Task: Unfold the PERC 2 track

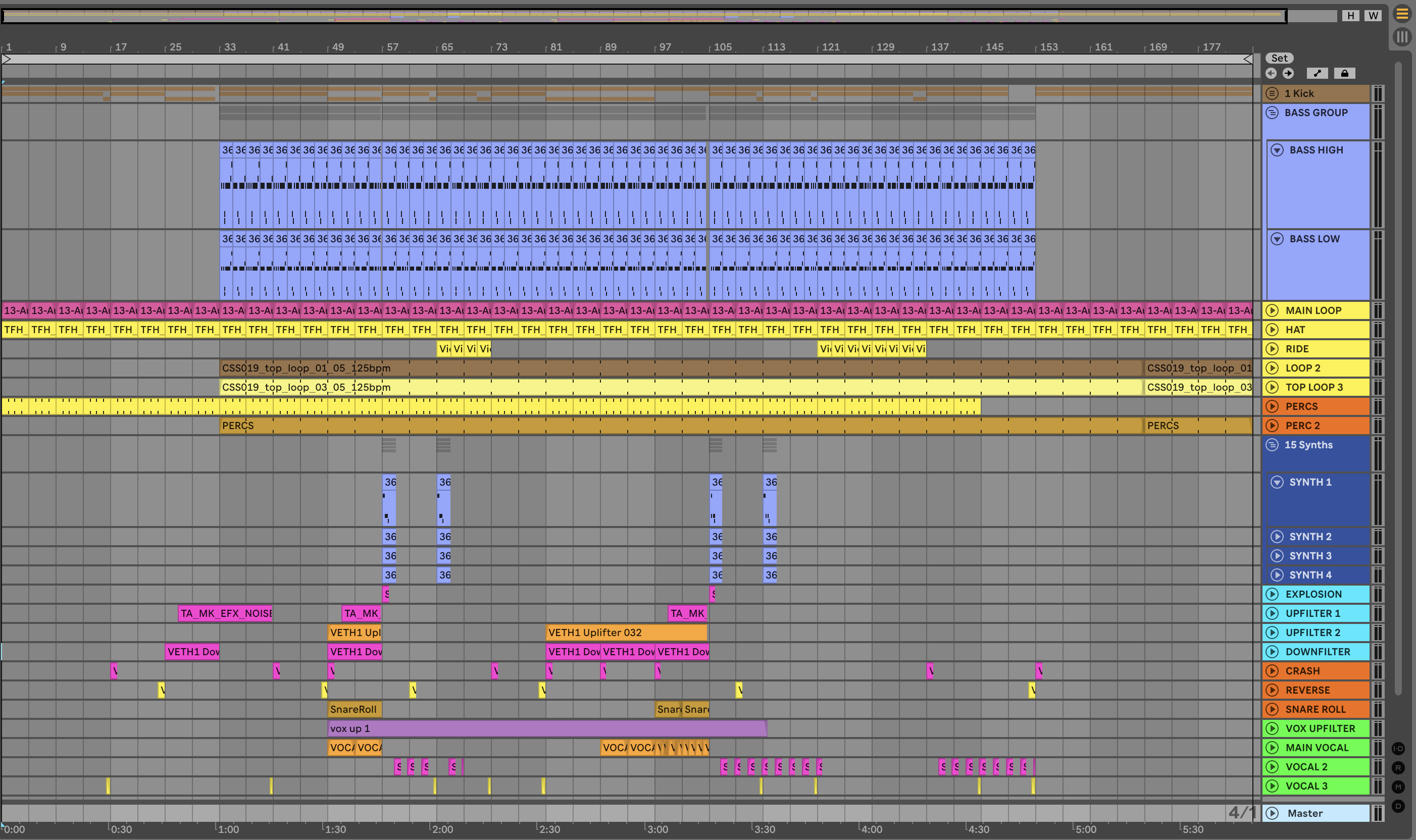Action: (x=1272, y=426)
